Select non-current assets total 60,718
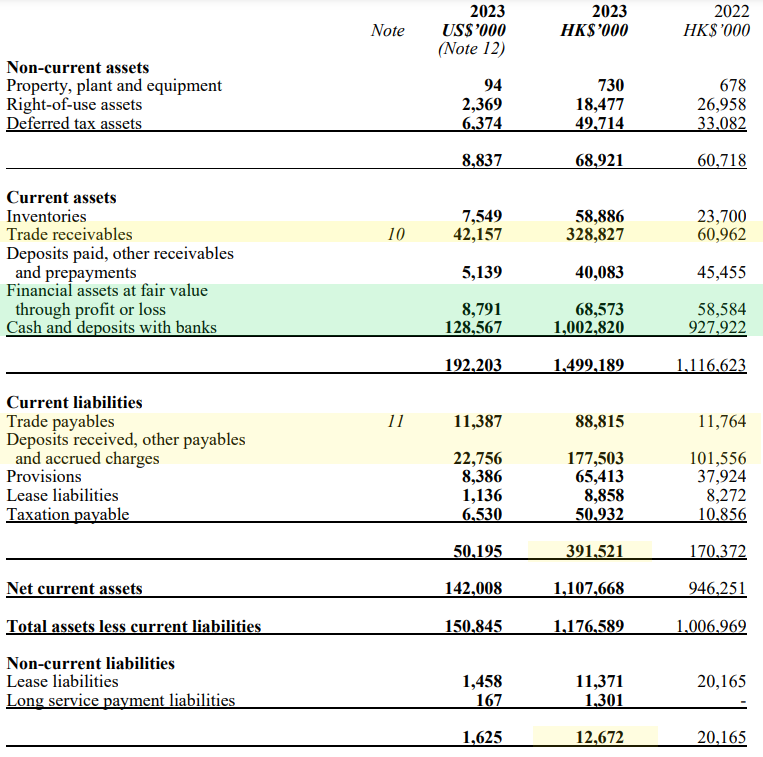 click(x=722, y=160)
